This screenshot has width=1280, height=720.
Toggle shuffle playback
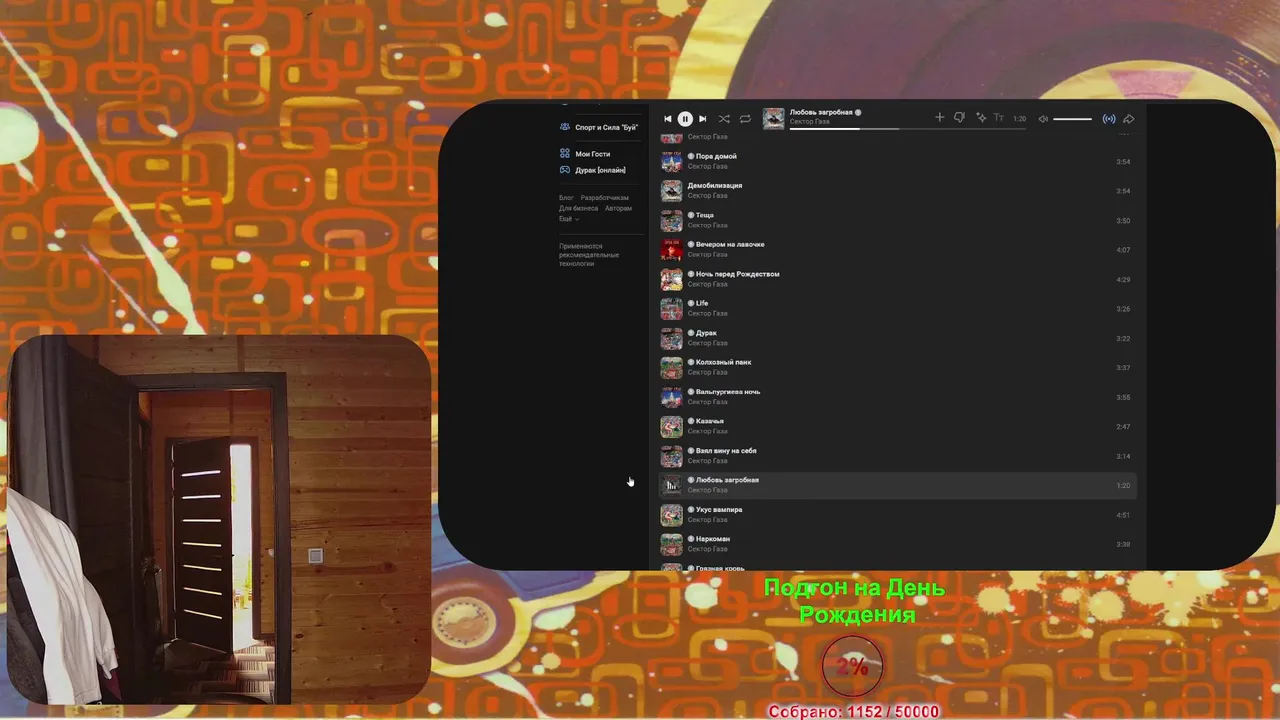[x=724, y=119]
